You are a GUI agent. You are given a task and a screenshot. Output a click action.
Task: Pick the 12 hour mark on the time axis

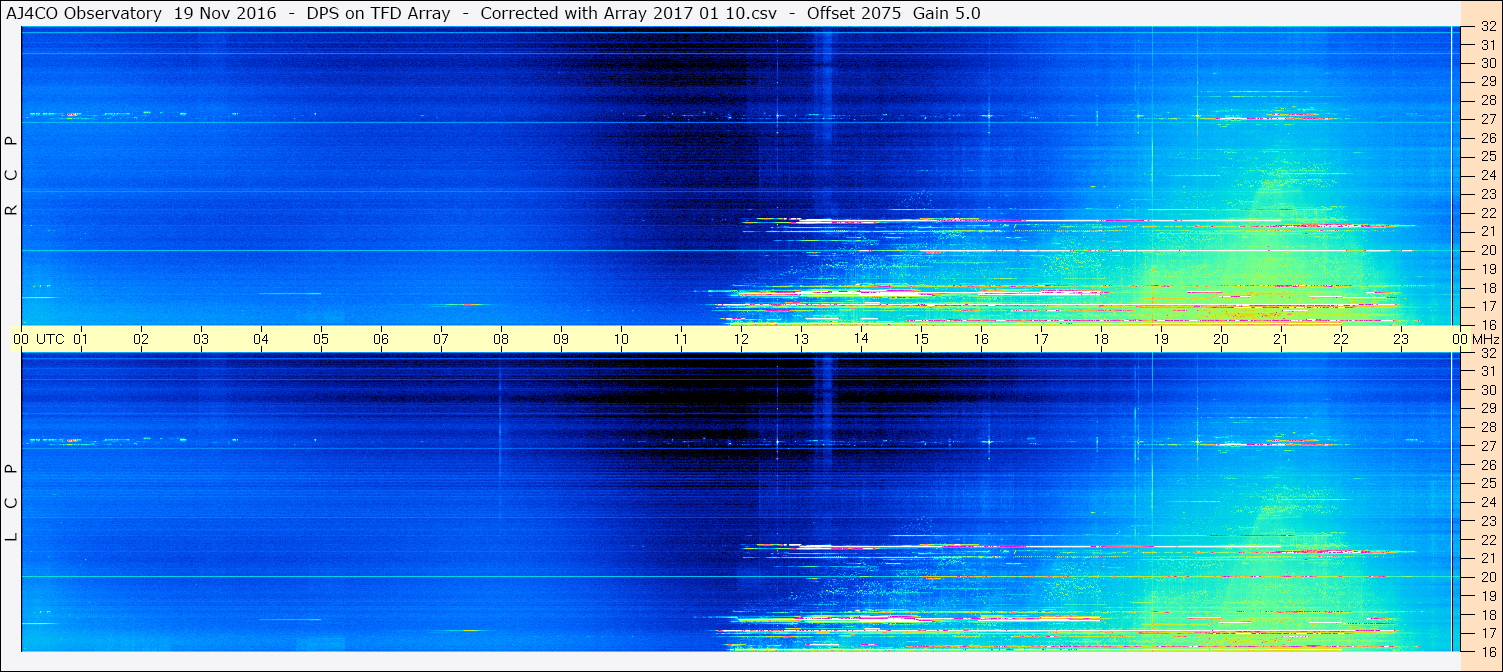741,339
